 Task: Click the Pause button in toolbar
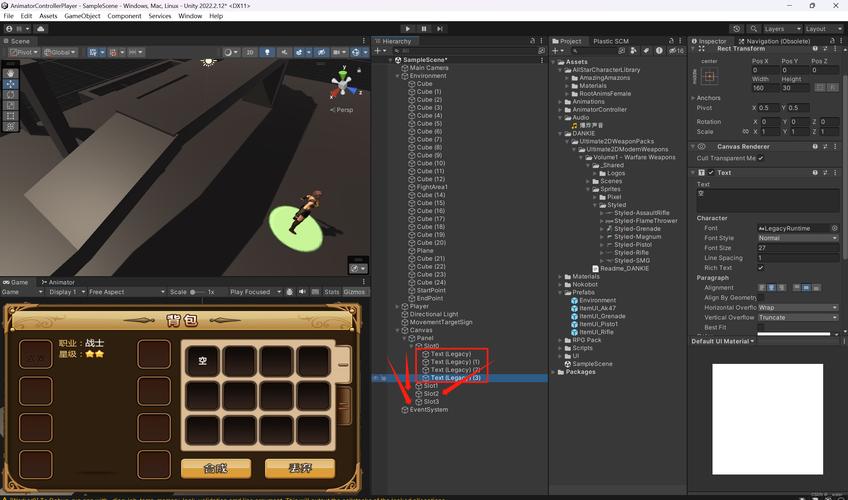tap(424, 29)
